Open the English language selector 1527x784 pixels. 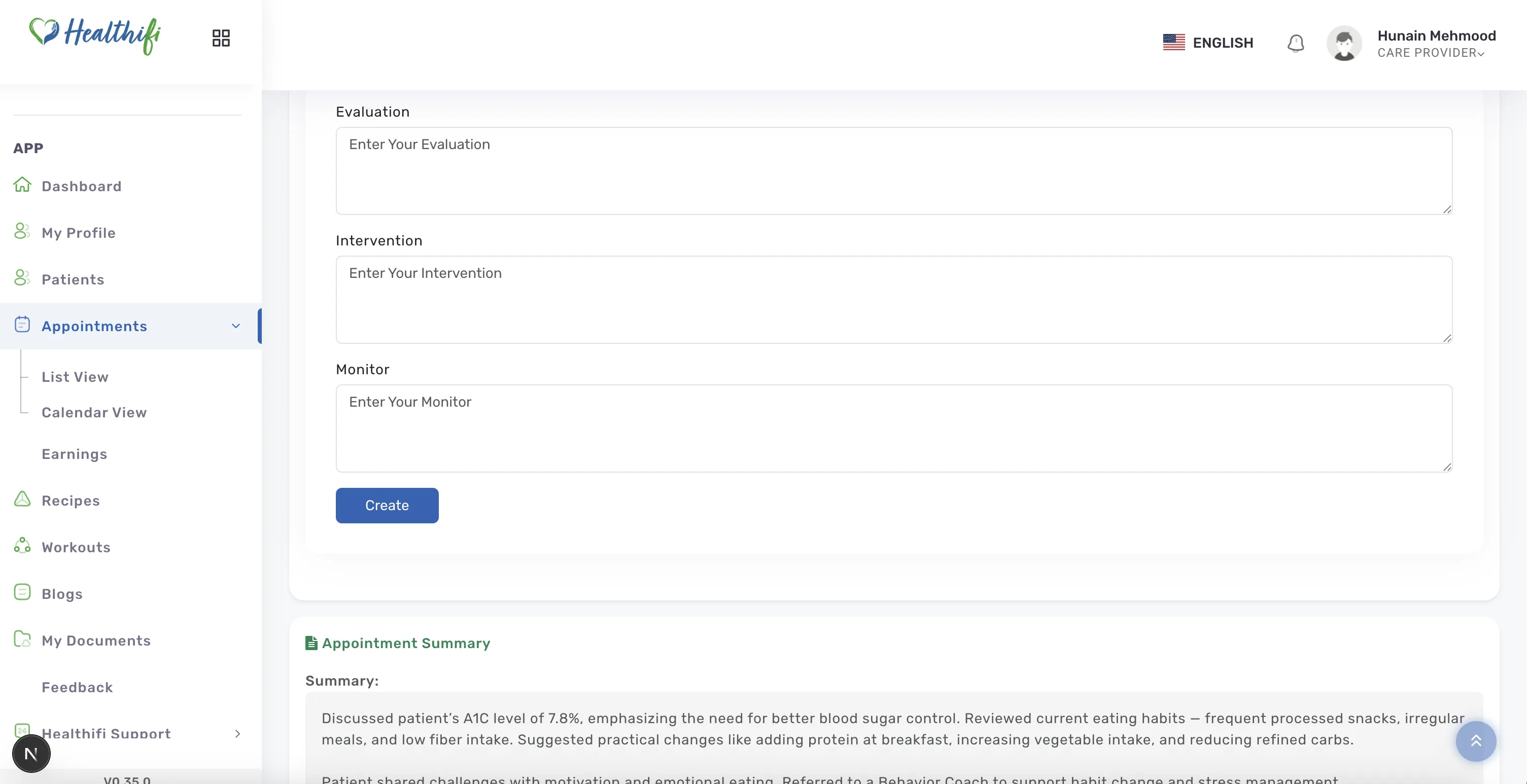coord(1207,43)
